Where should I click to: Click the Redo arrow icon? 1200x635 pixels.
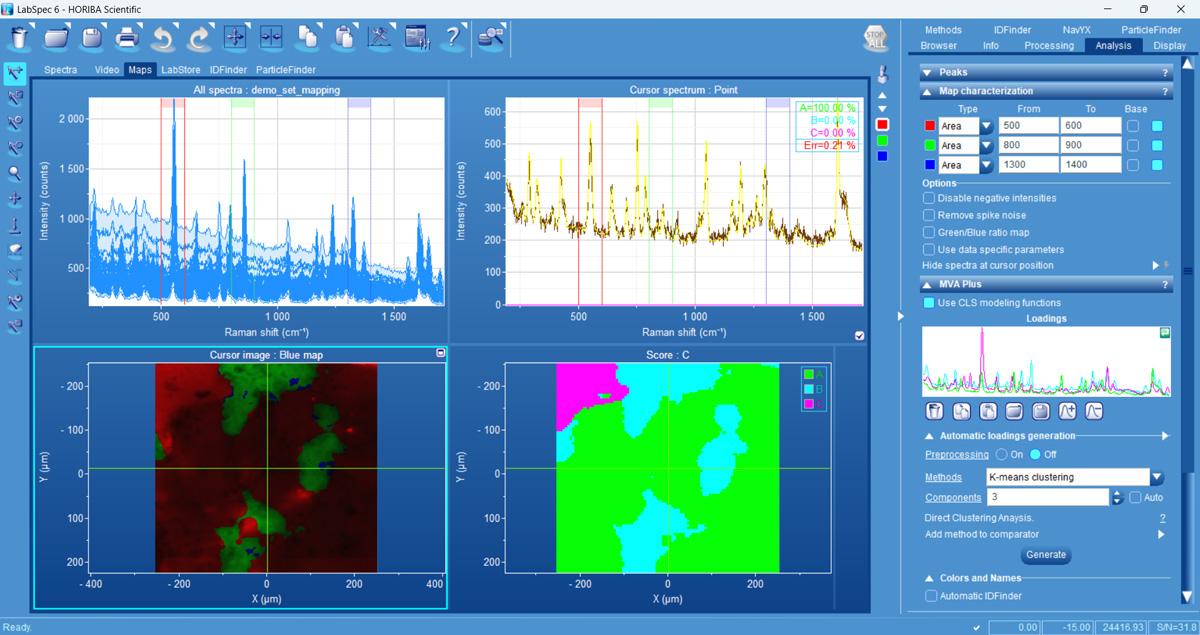[x=199, y=38]
